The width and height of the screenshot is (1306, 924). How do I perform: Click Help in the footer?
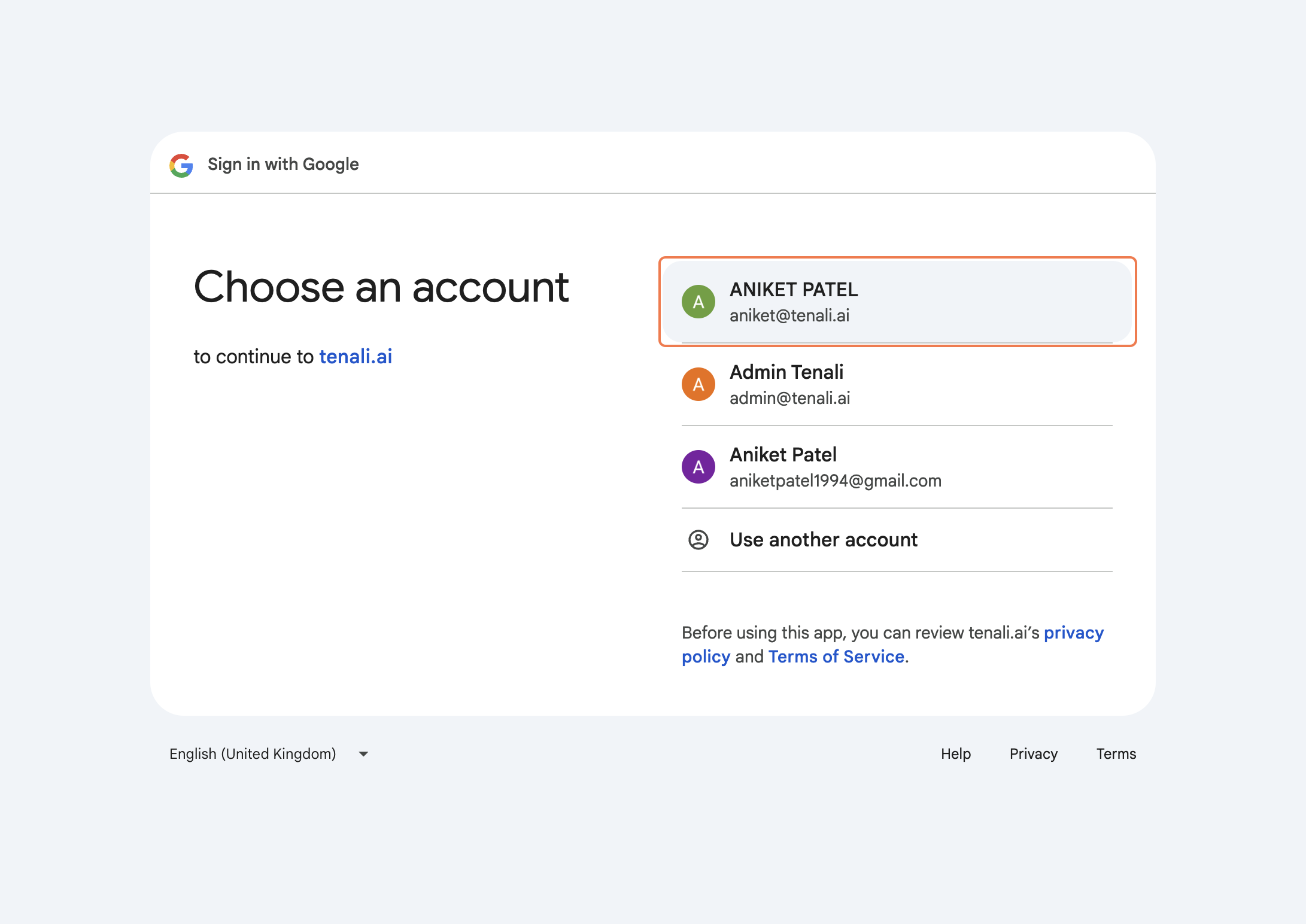tap(955, 754)
